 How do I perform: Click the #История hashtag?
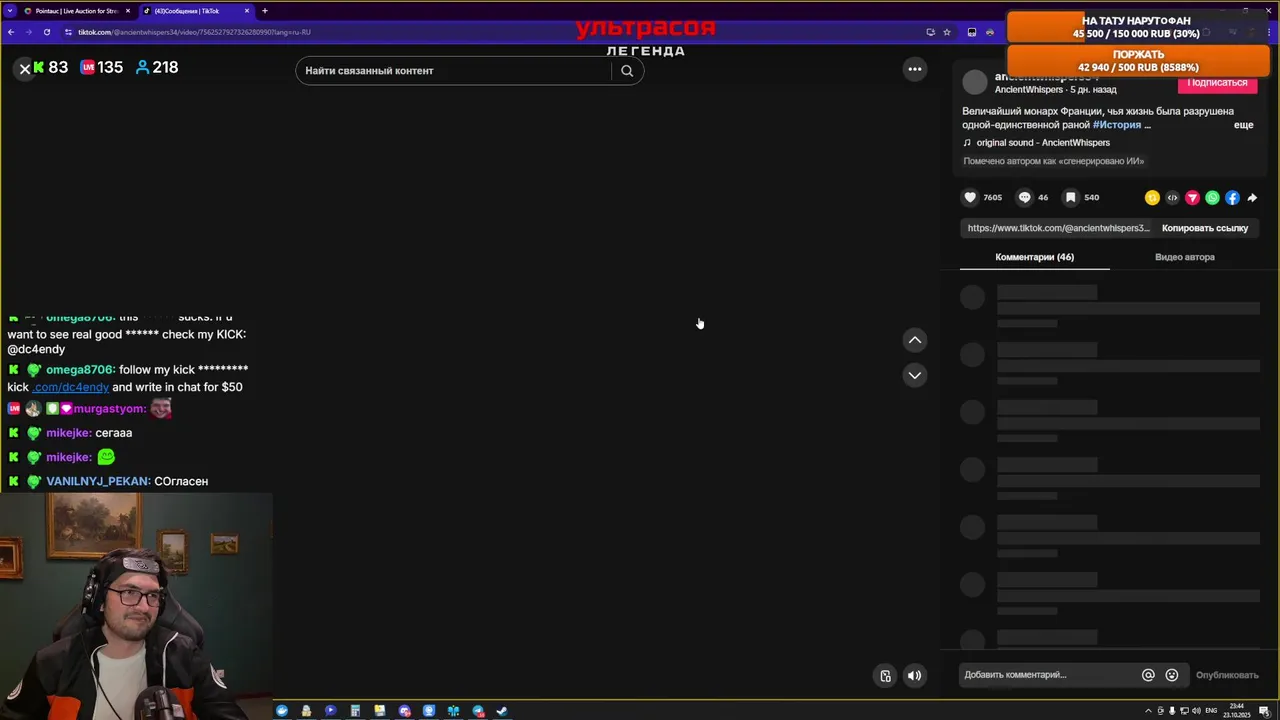click(1117, 125)
